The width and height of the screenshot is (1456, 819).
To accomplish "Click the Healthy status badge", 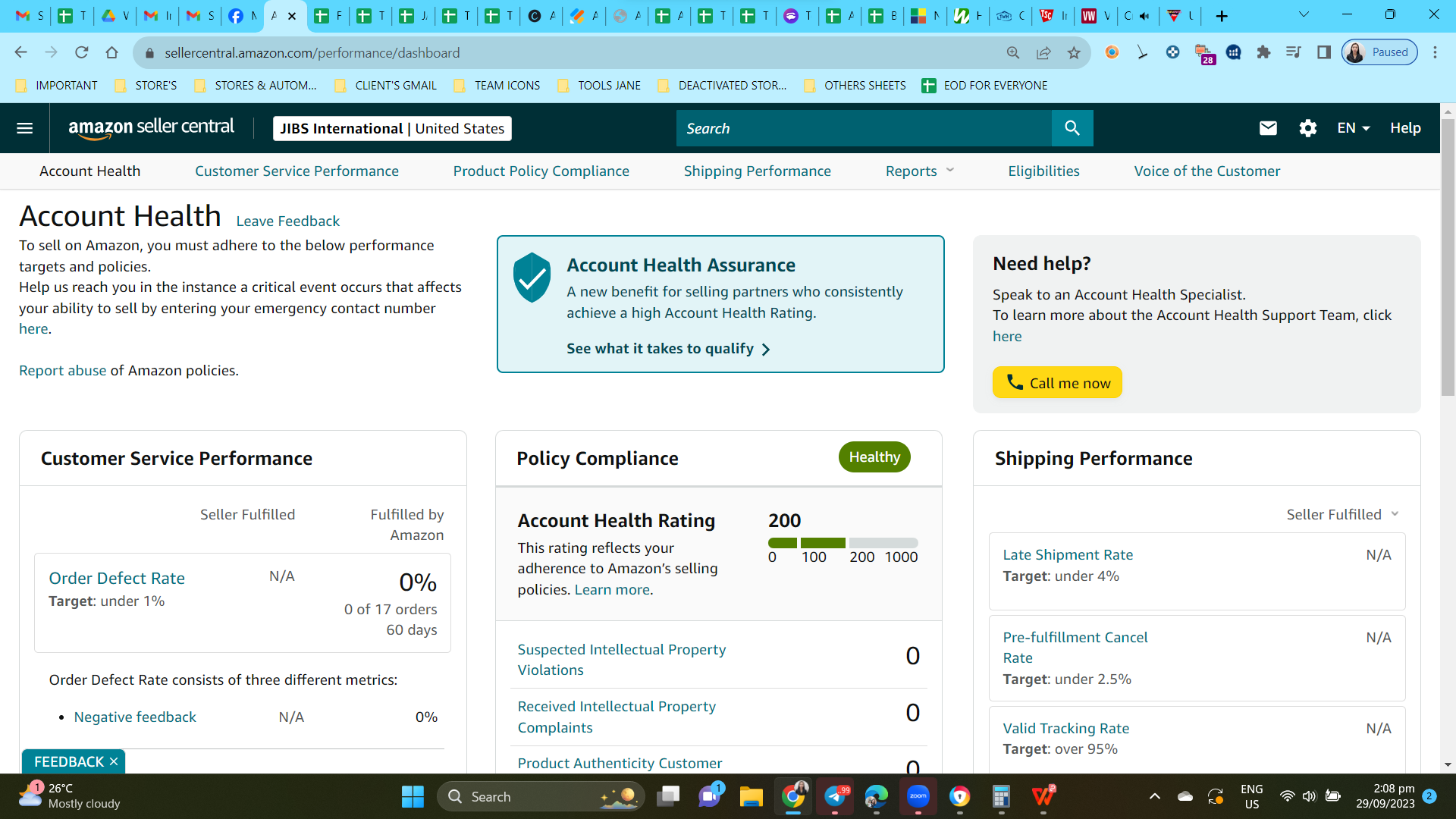I will point(874,457).
